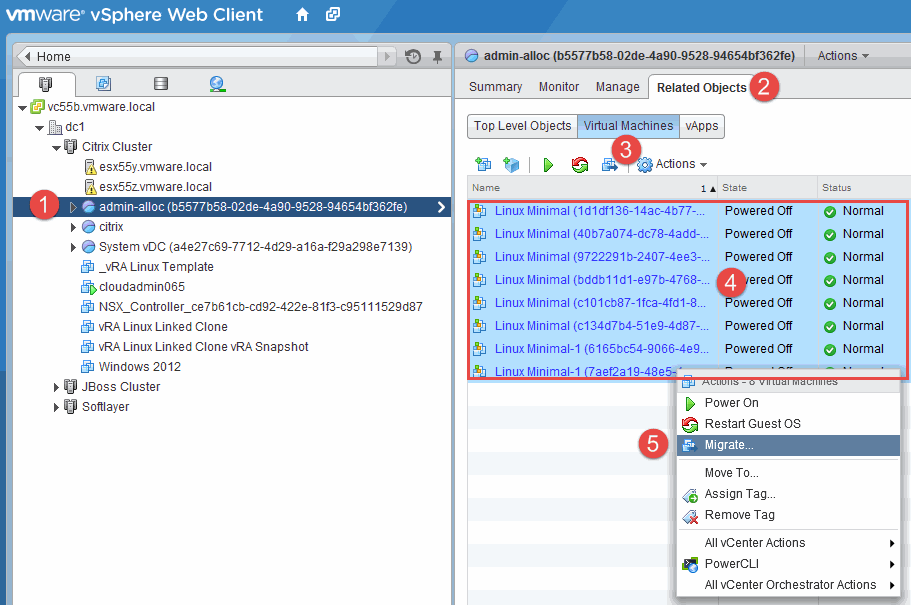The width and height of the screenshot is (911, 605).
Task: Click Restart Guest OS toolbar icon
Action: [x=579, y=165]
